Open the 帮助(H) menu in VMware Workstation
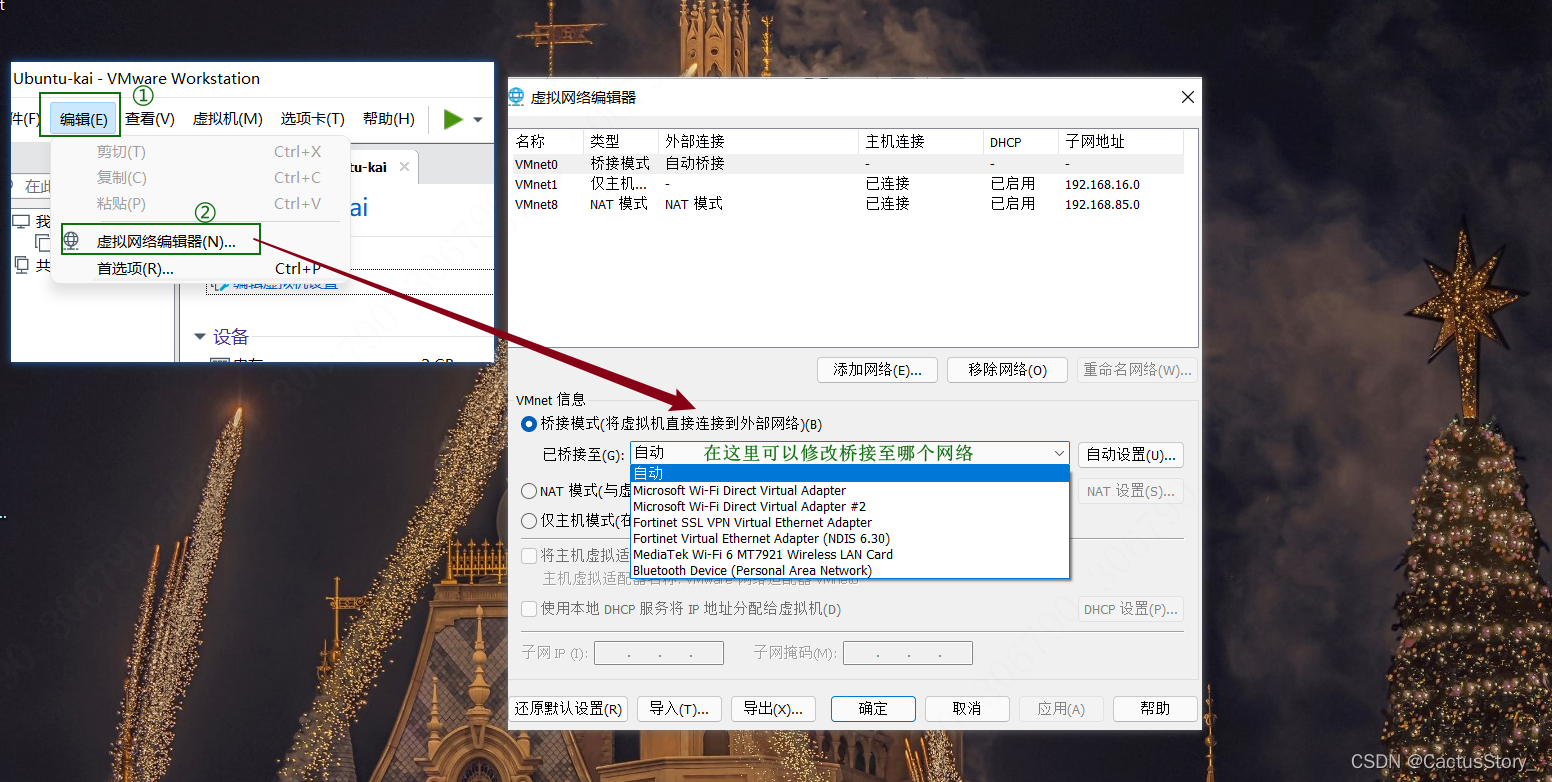 point(389,119)
